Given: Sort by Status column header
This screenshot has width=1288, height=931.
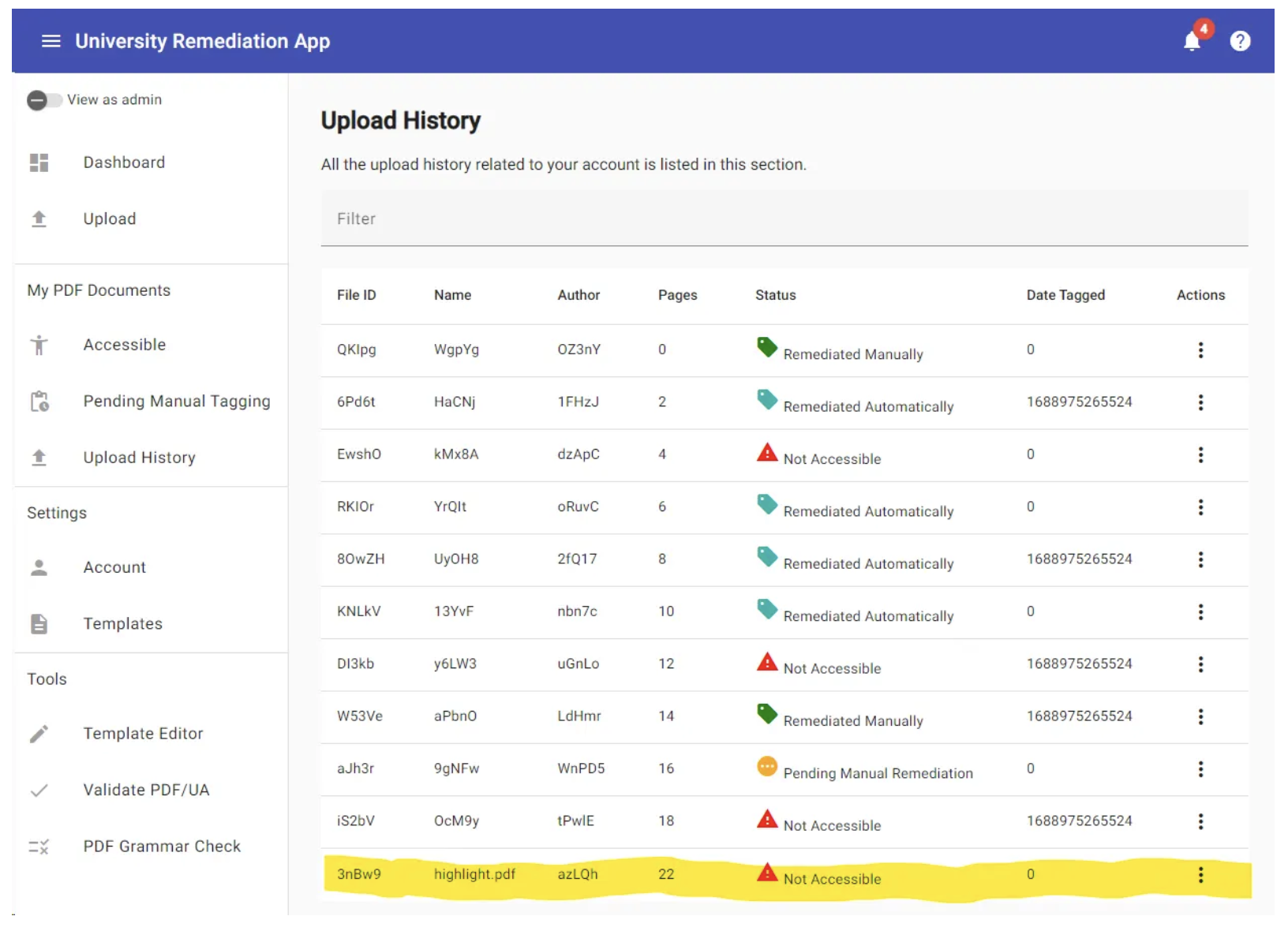Looking at the screenshot, I should 776,295.
